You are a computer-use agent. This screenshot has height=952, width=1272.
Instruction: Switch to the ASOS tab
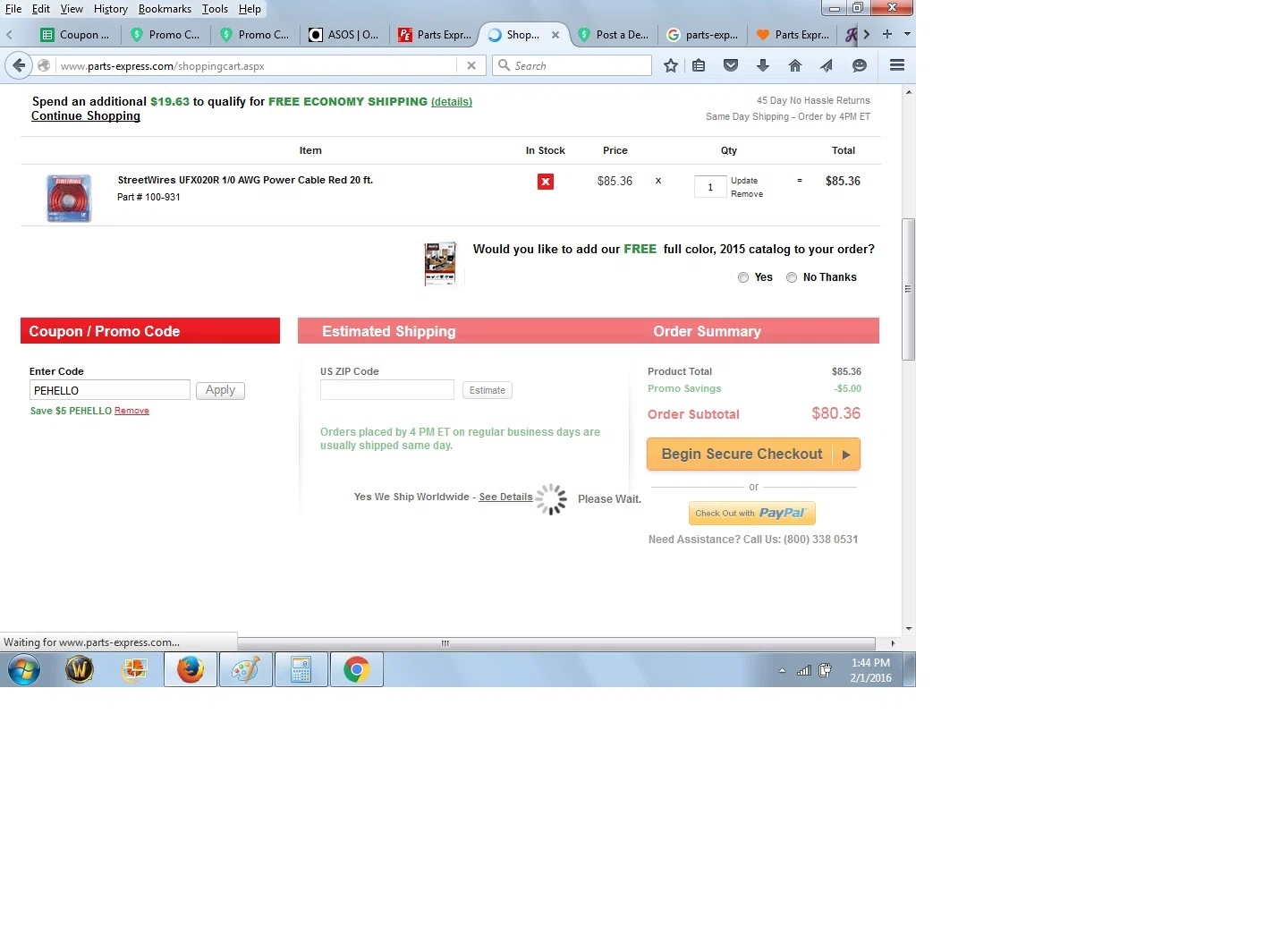coord(344,35)
